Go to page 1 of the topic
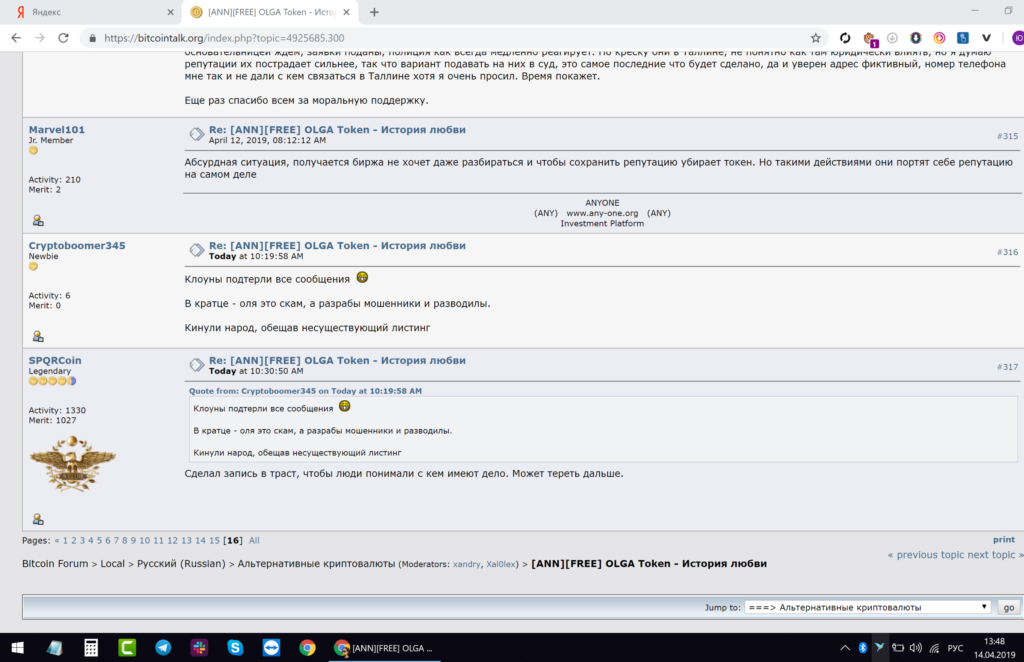This screenshot has width=1024, height=662. (x=65, y=541)
